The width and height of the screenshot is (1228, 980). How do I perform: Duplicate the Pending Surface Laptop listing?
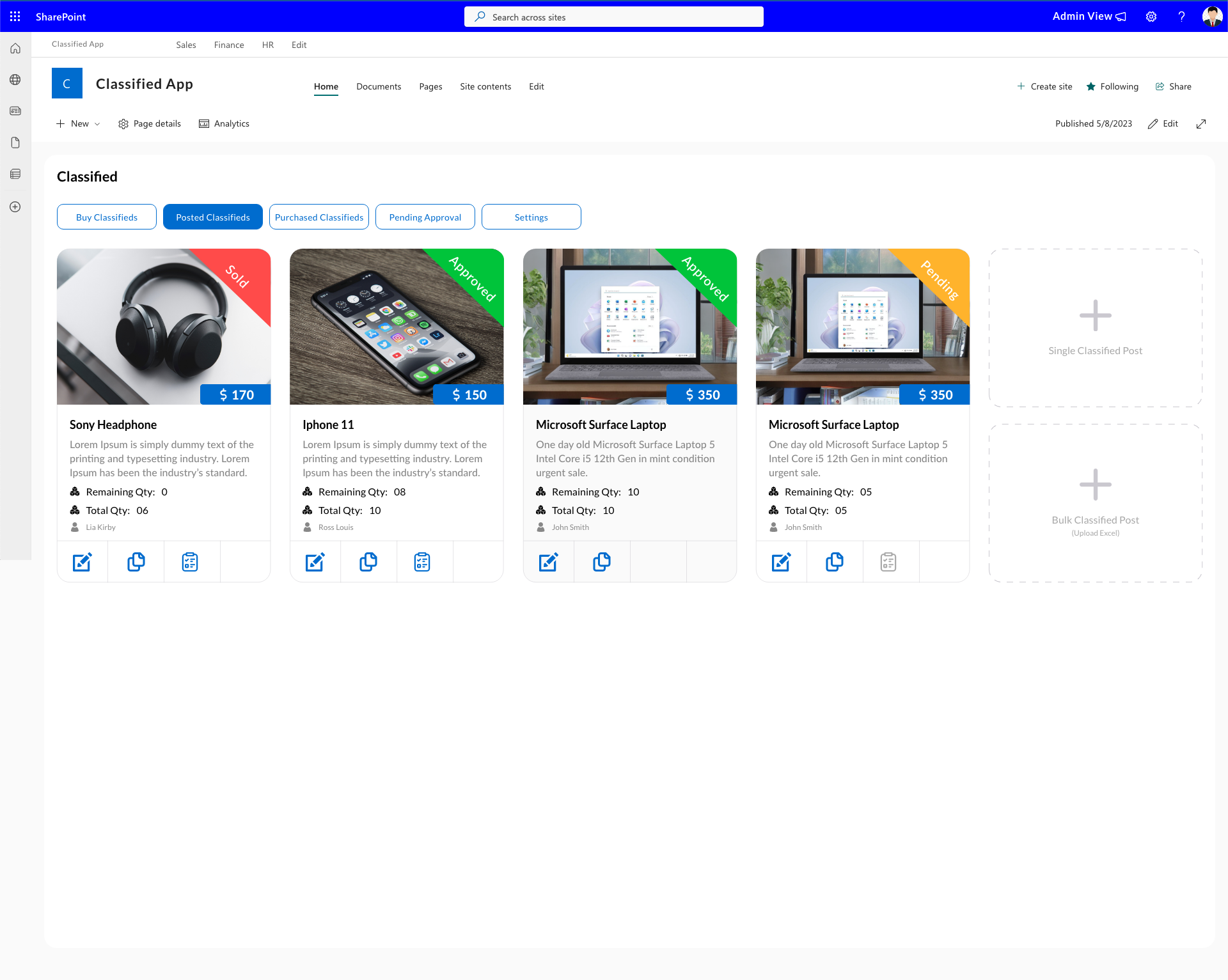(x=835, y=562)
